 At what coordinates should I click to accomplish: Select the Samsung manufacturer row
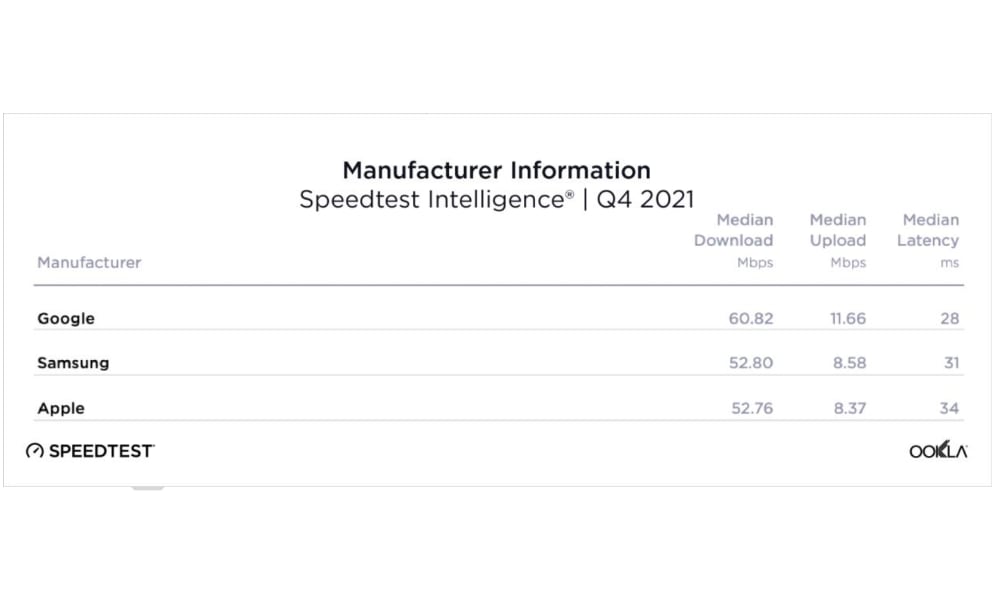(499, 363)
